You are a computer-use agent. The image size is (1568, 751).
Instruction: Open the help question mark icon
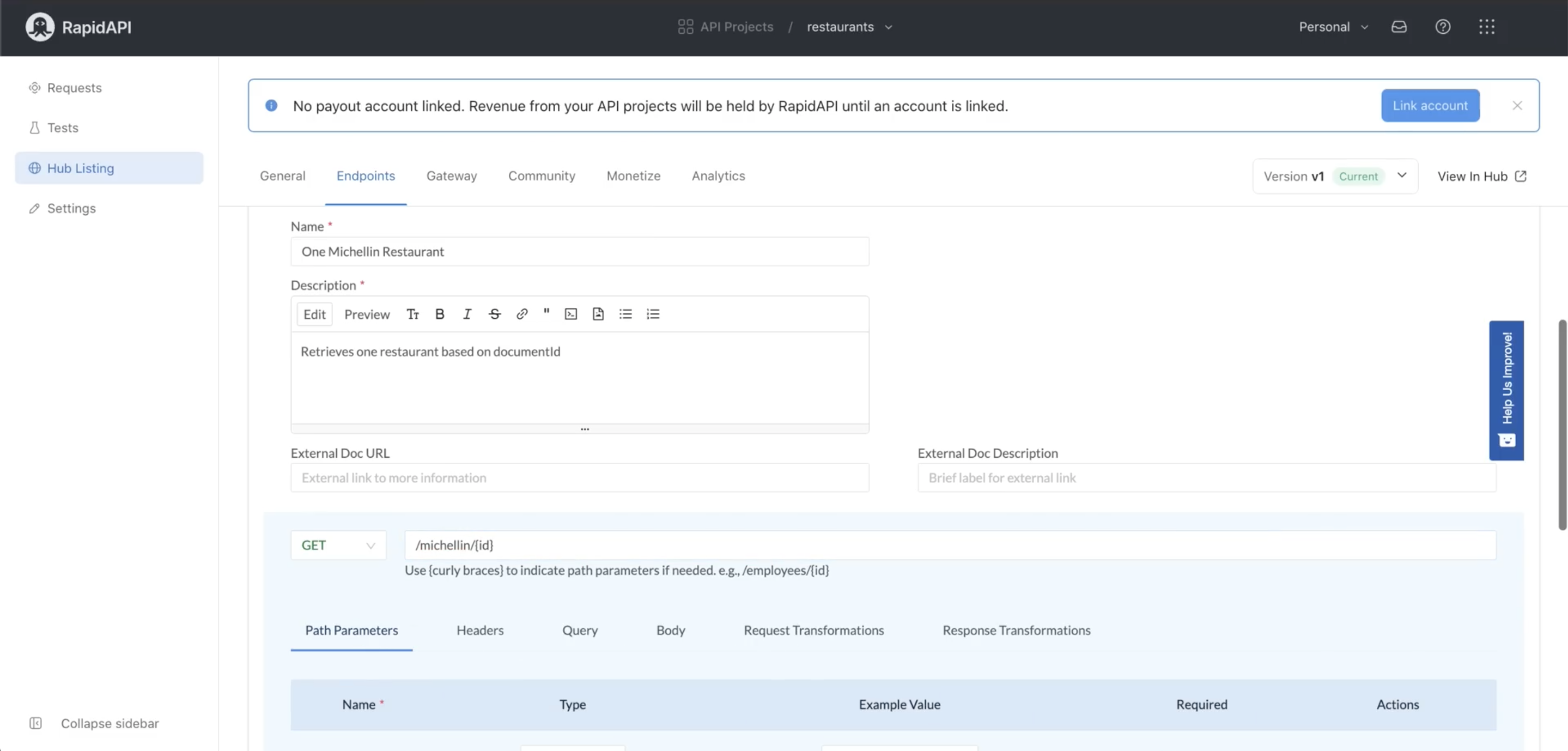tap(1443, 27)
